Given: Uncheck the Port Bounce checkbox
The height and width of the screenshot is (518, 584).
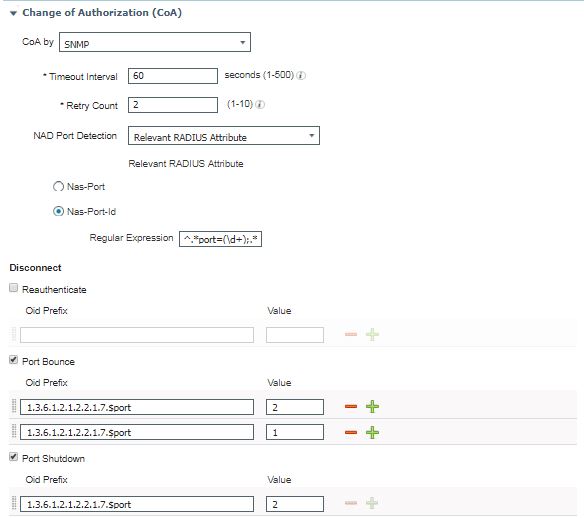Looking at the screenshot, I should pyautogui.click(x=13, y=360).
